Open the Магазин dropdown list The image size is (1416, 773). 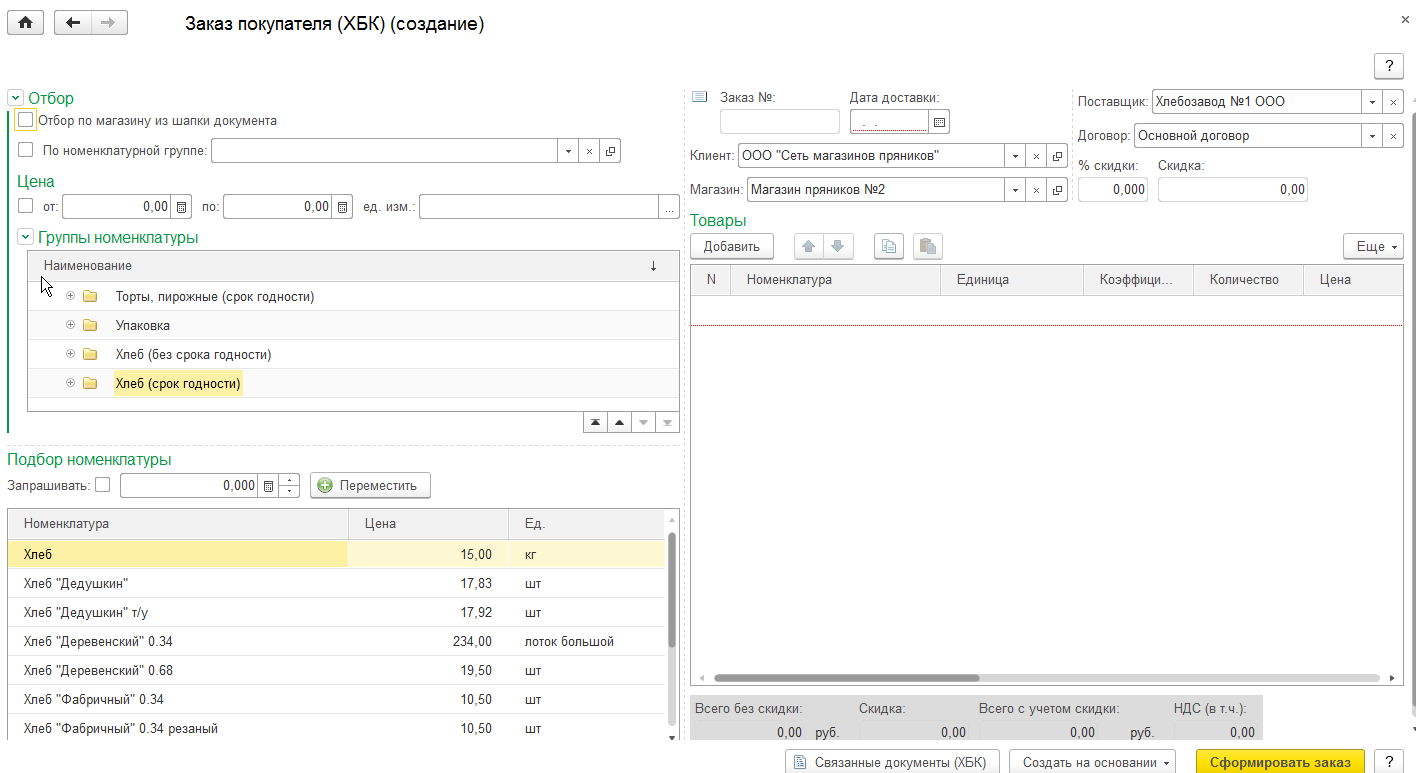(1015, 190)
